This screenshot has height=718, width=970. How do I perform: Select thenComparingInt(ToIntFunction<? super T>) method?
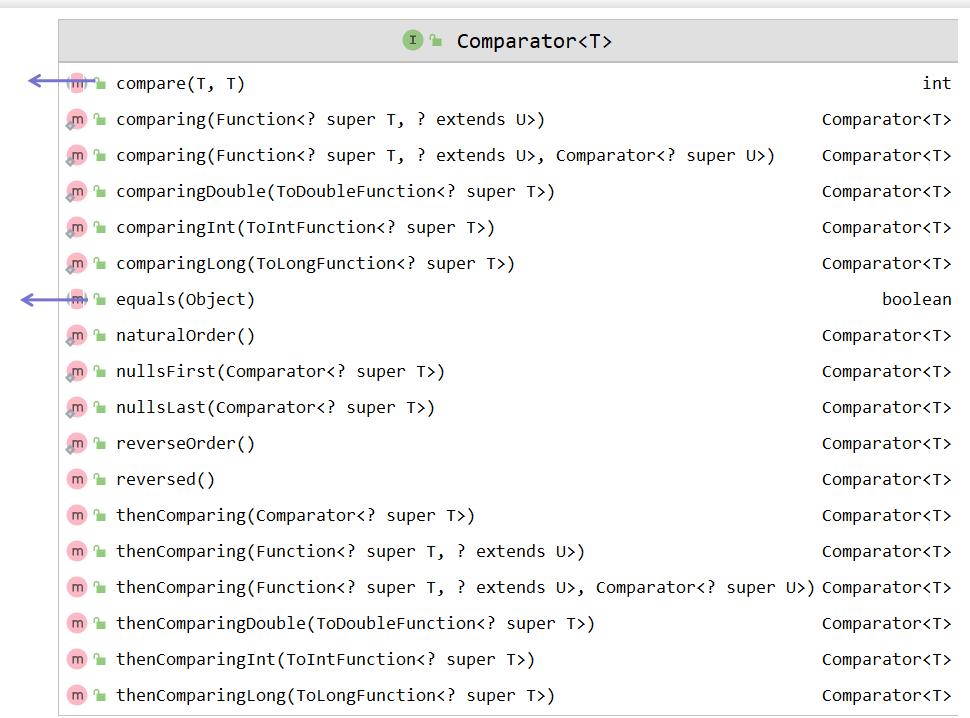325,659
